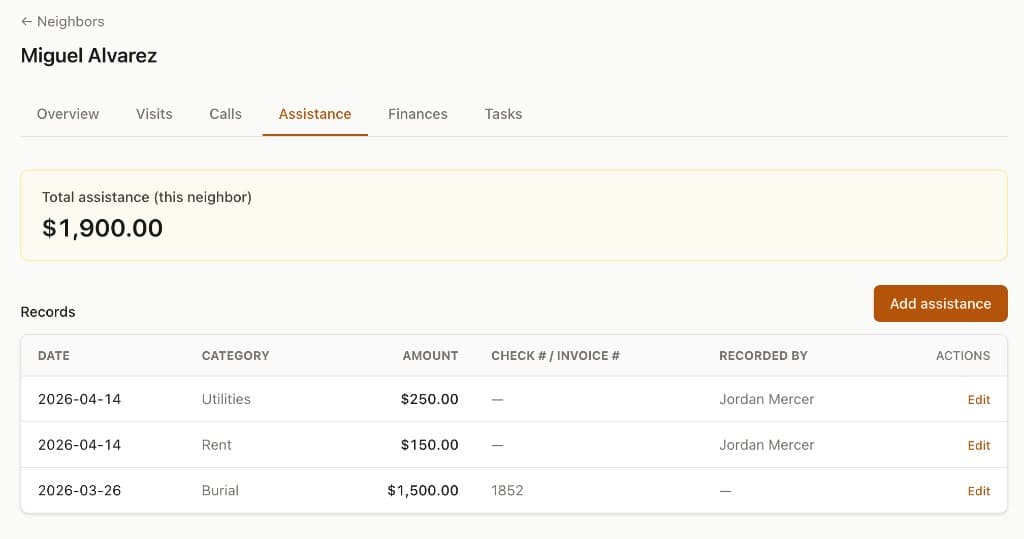Screen dimensions: 1024x539
Task: Switch to the Visits tab
Action: point(154,114)
